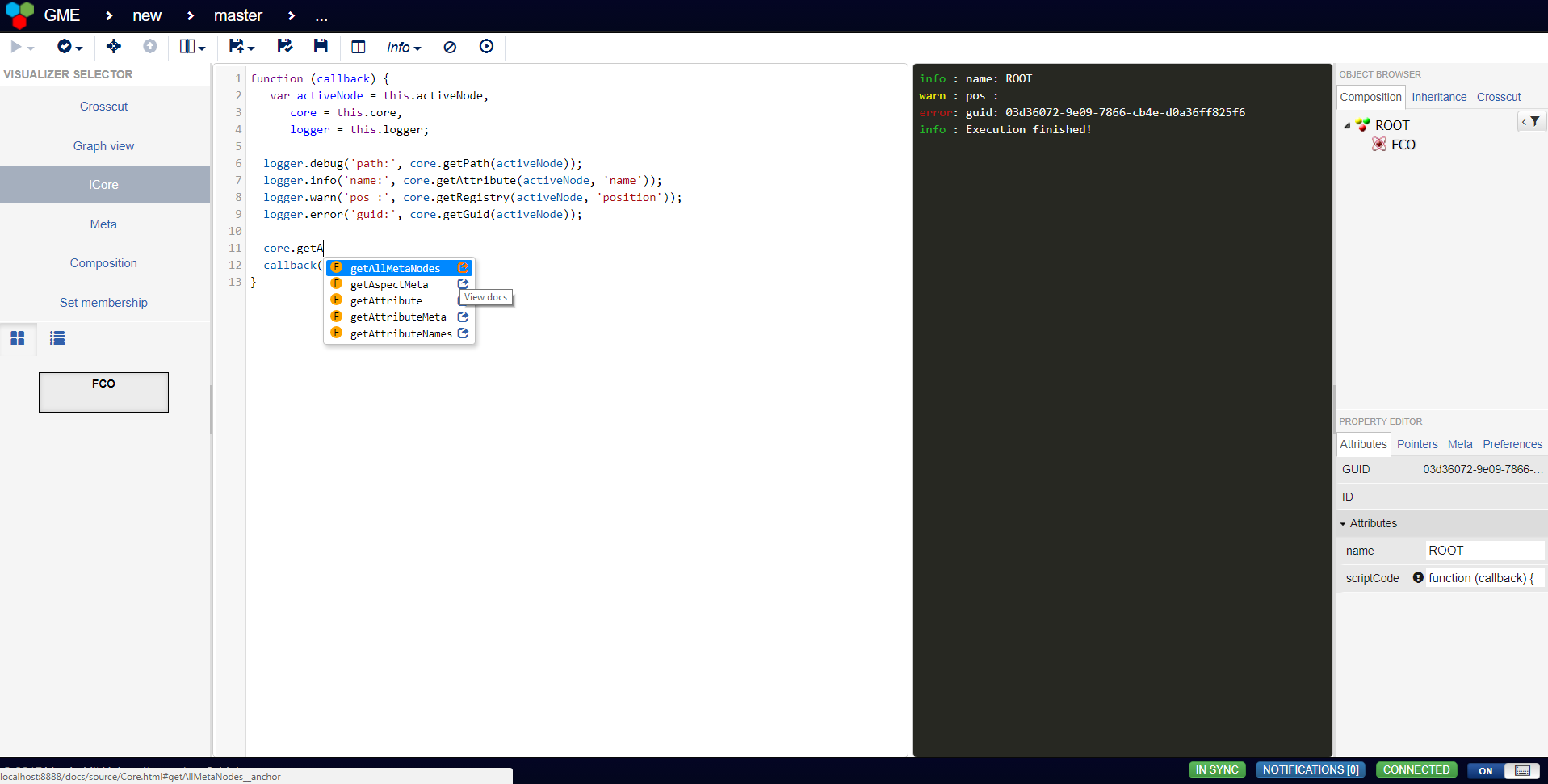Click function icon beside getAspectMeta
Screen dimensions: 1548x784
[x=337, y=283]
